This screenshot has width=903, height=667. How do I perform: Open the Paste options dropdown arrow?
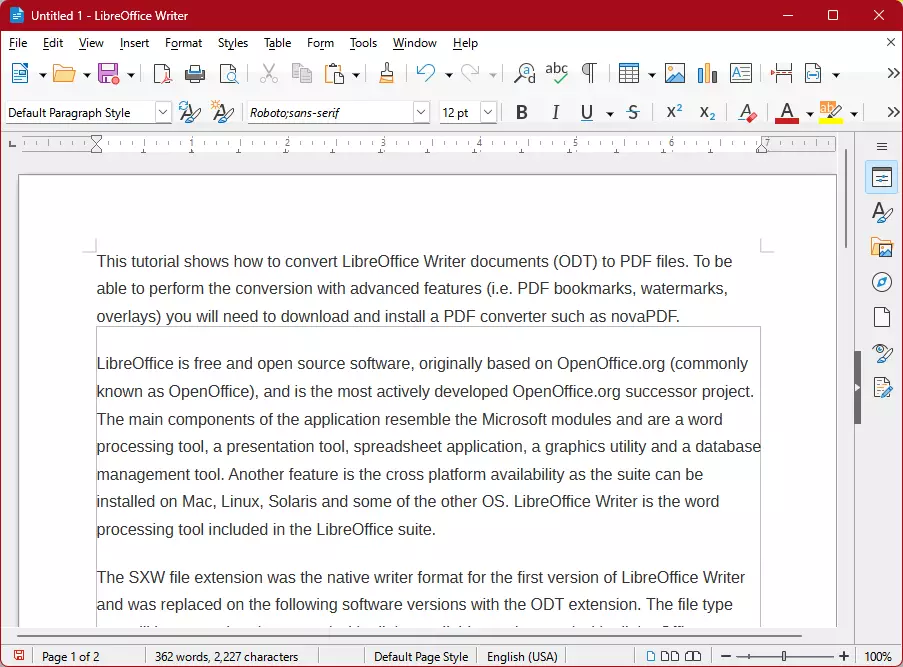pos(356,75)
